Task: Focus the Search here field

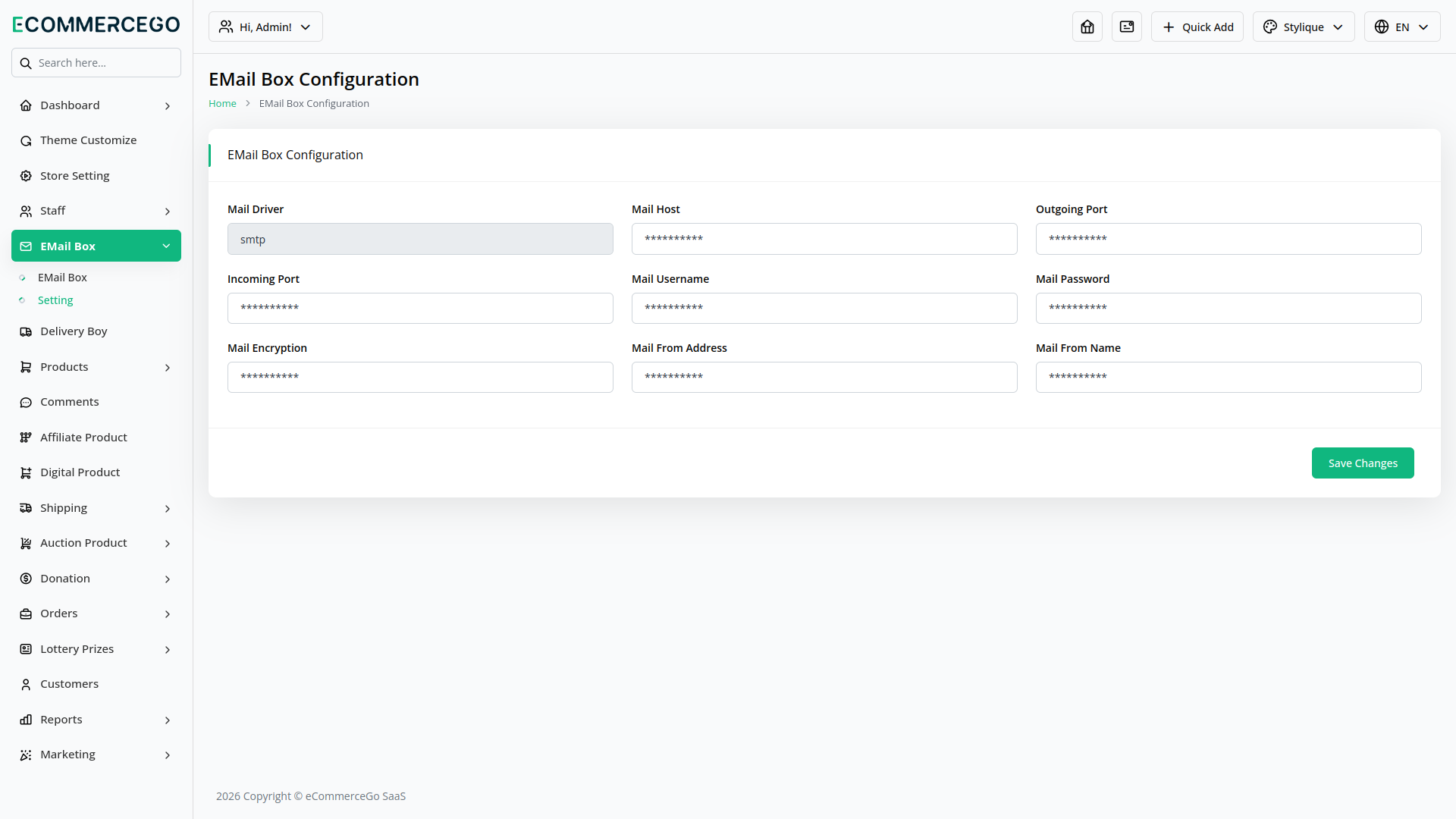Action: 96,63
